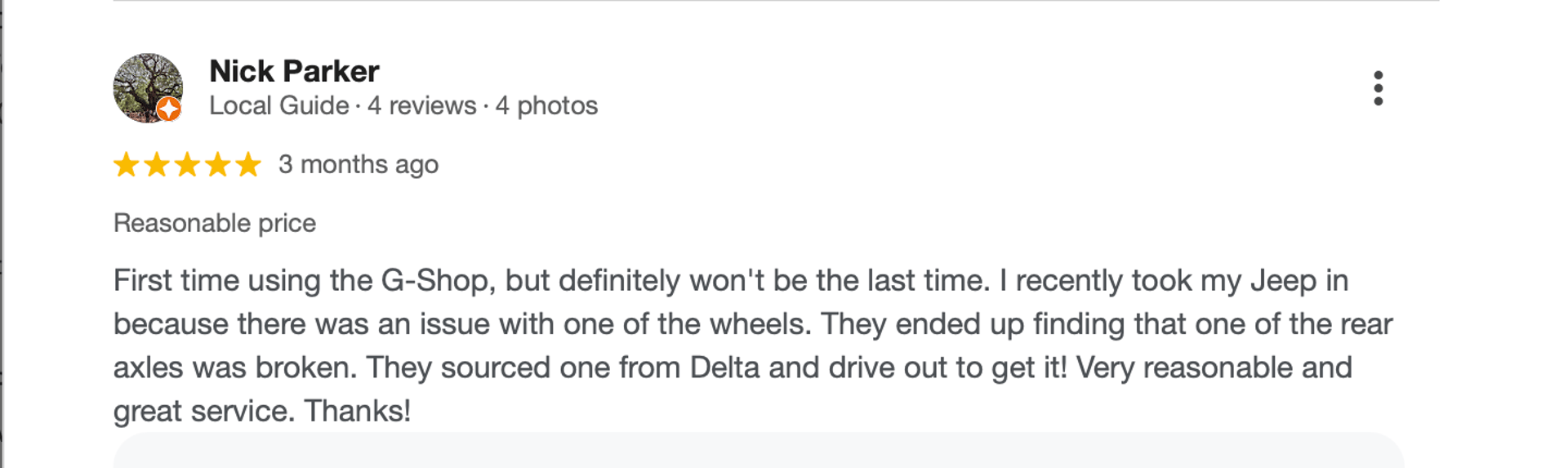Image resolution: width=1568 pixels, height=468 pixels.
Task: Select the 'Reasonable price' tag
Action: coord(214,223)
